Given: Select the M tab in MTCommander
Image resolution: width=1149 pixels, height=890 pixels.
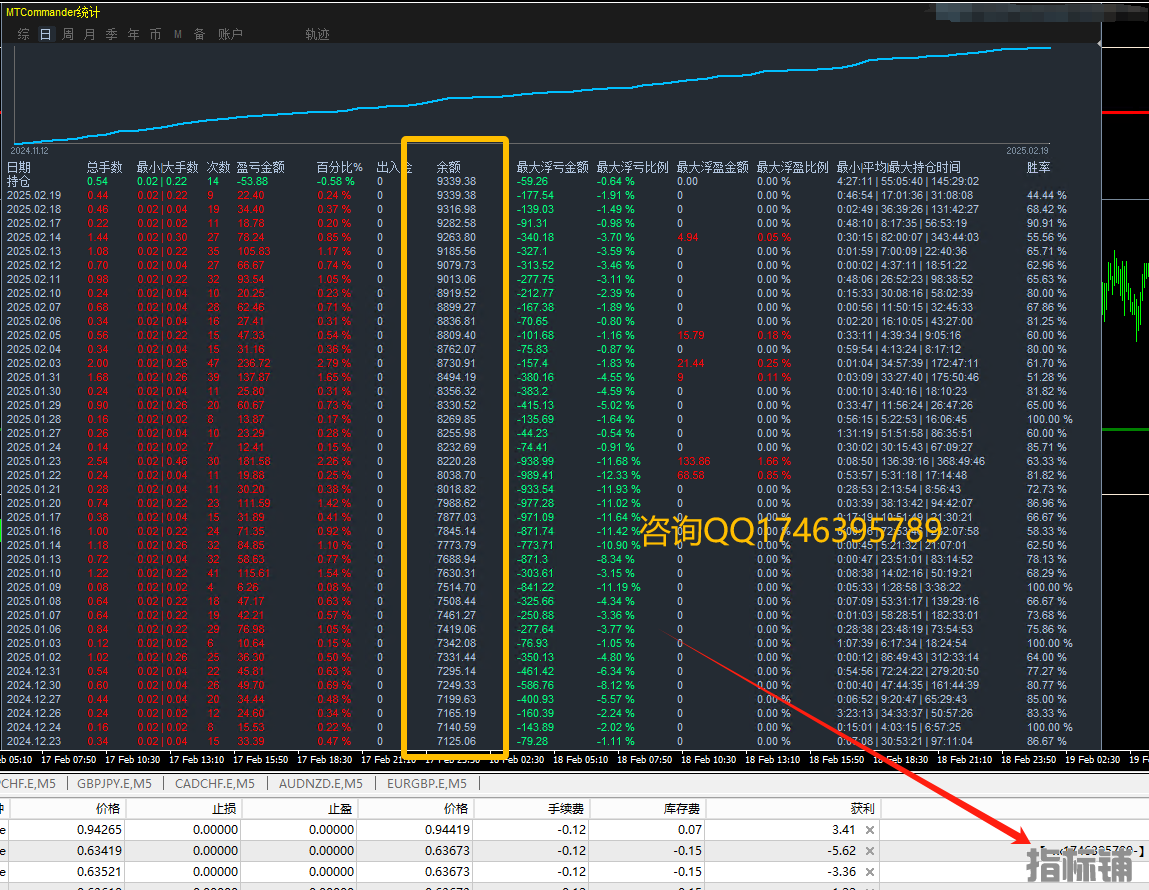Looking at the screenshot, I should (x=177, y=34).
